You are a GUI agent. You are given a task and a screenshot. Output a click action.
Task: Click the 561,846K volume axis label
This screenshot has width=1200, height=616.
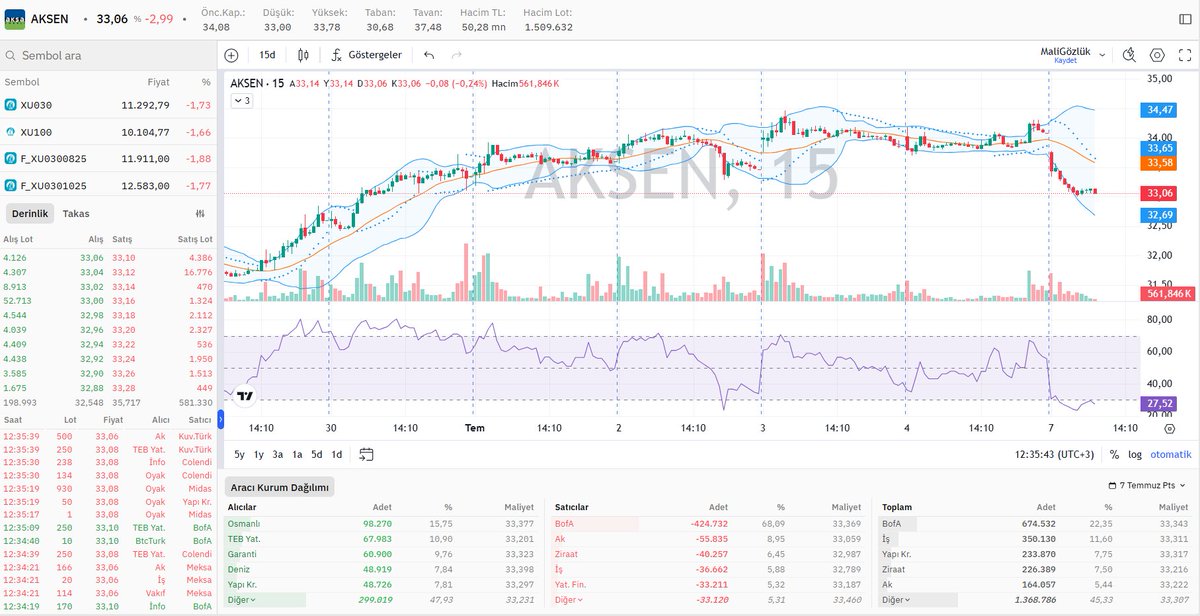(x=1168, y=293)
